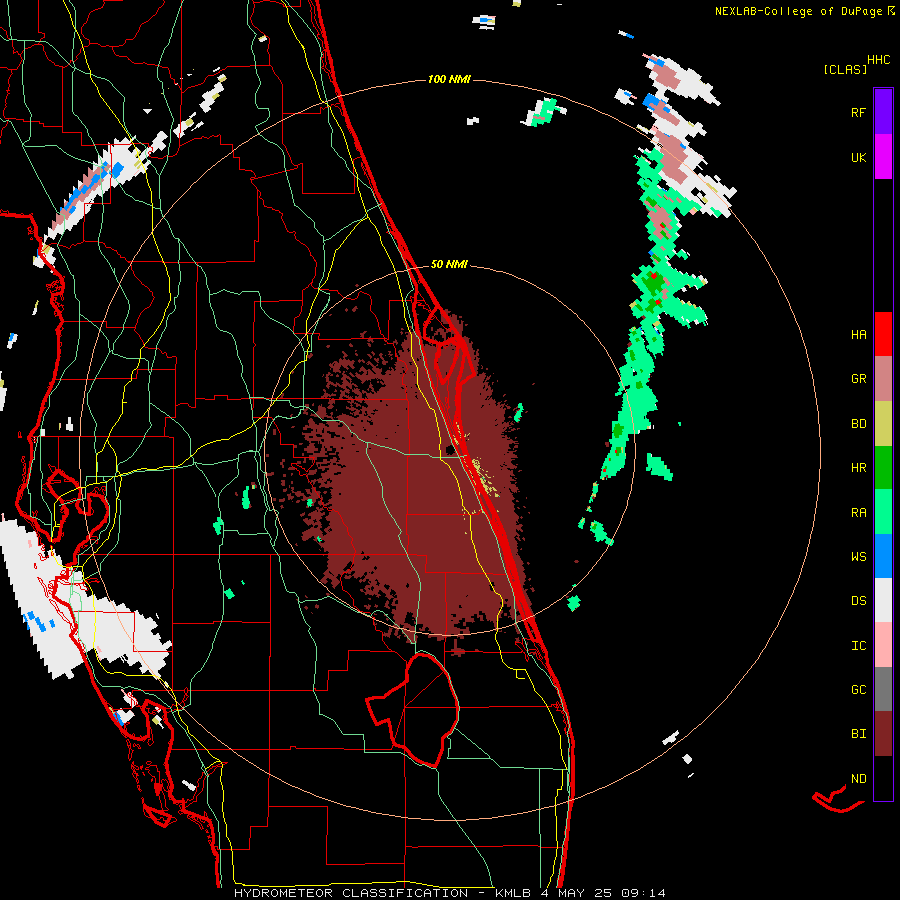Click the RA legend label

pos(858,513)
